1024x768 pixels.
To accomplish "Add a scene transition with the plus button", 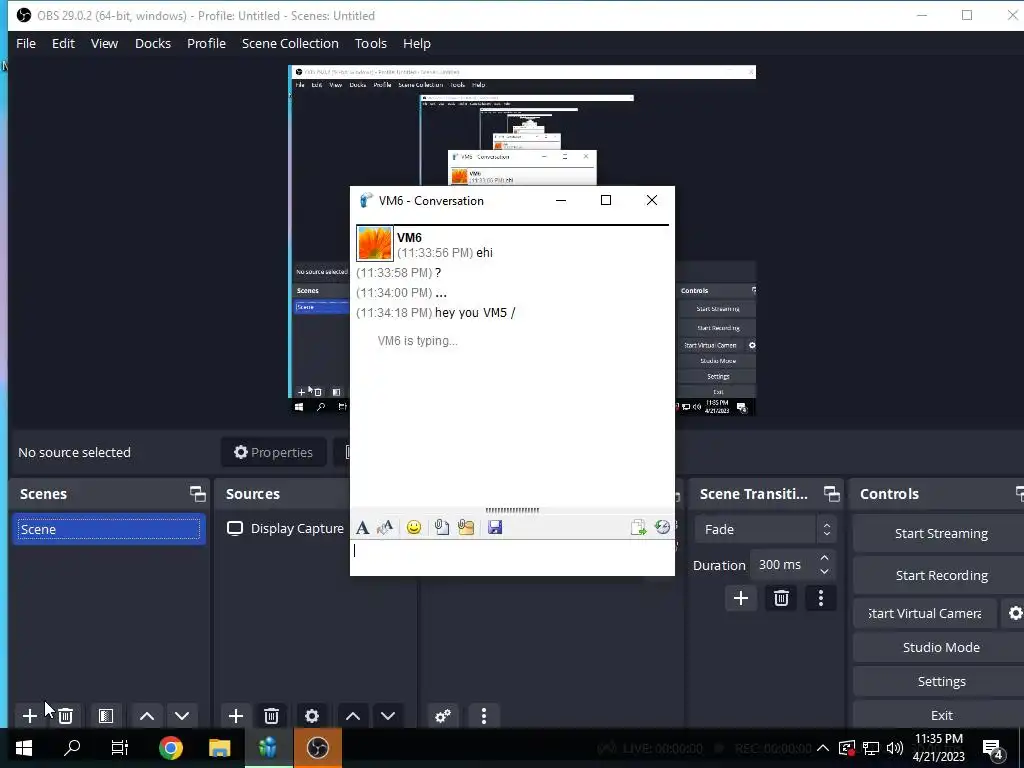I will (741, 598).
